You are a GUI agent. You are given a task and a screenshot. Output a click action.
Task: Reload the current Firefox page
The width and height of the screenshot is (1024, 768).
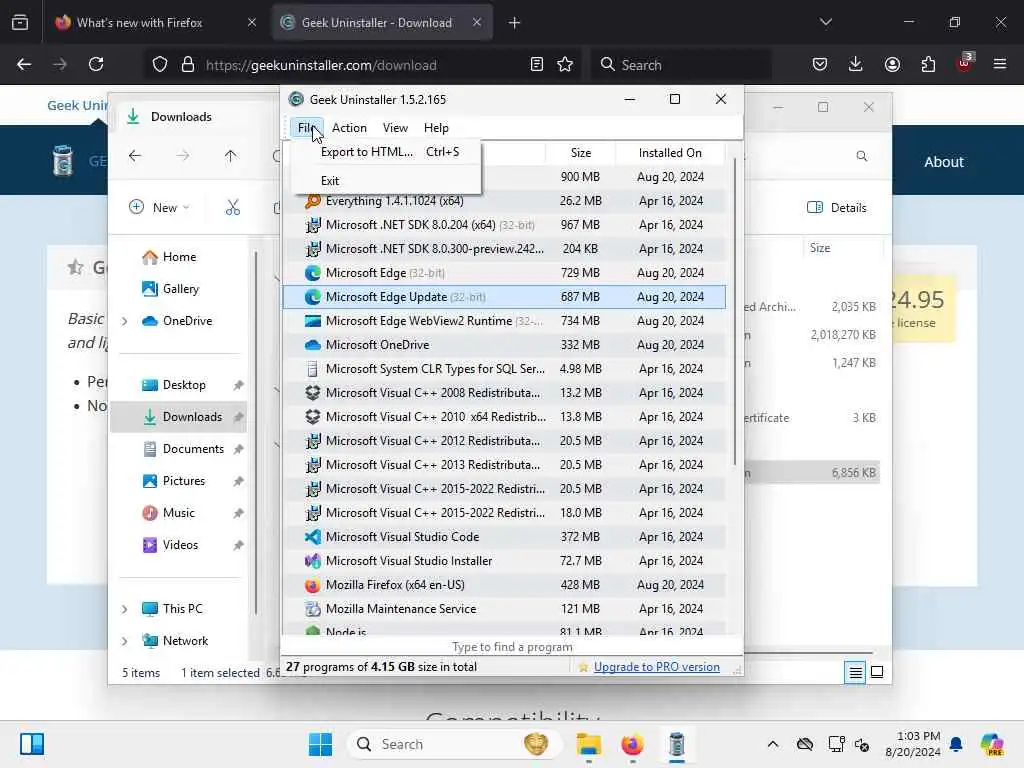tap(96, 65)
